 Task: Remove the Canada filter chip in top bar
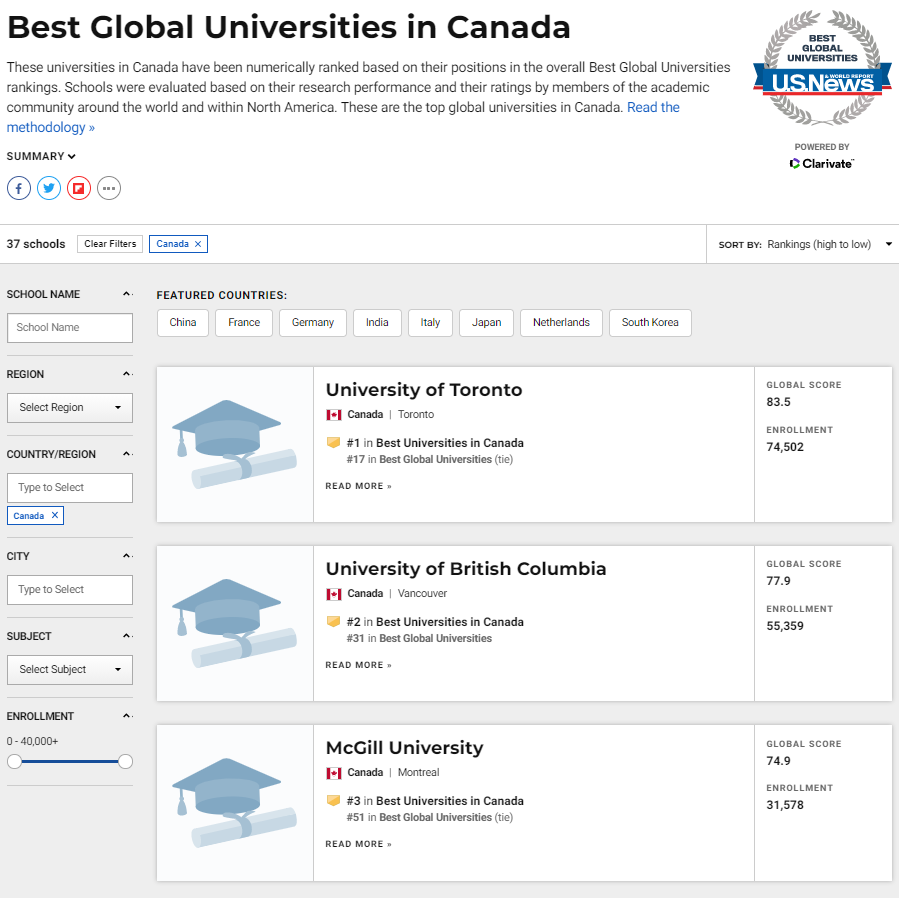(x=198, y=244)
